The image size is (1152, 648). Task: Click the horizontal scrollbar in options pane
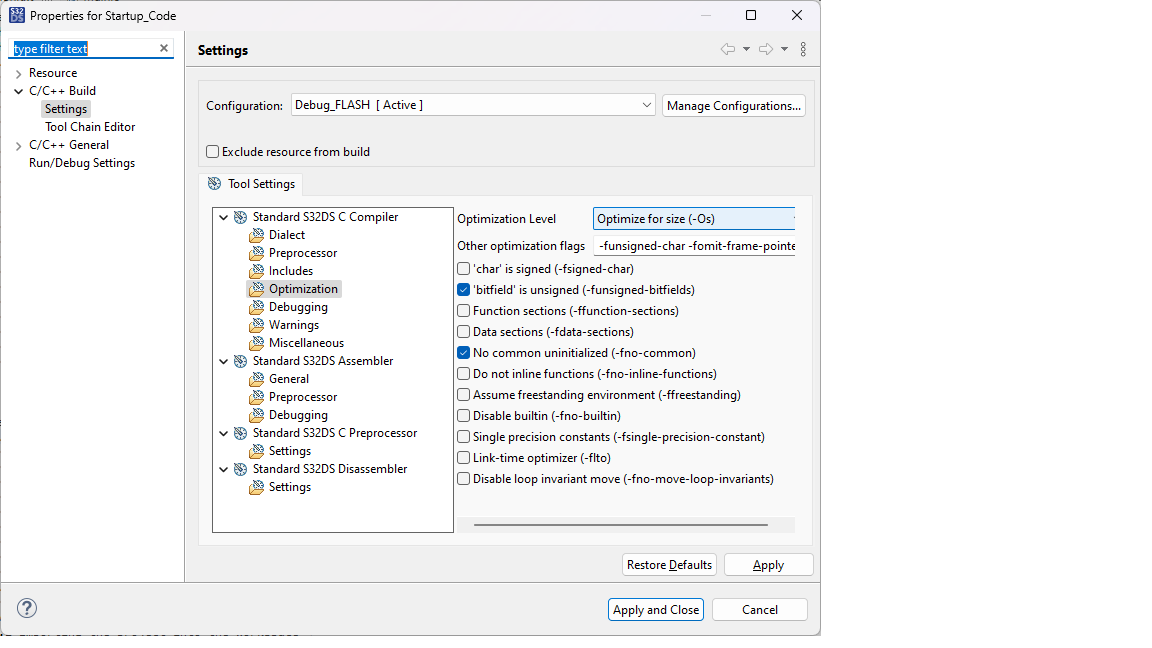click(x=620, y=524)
